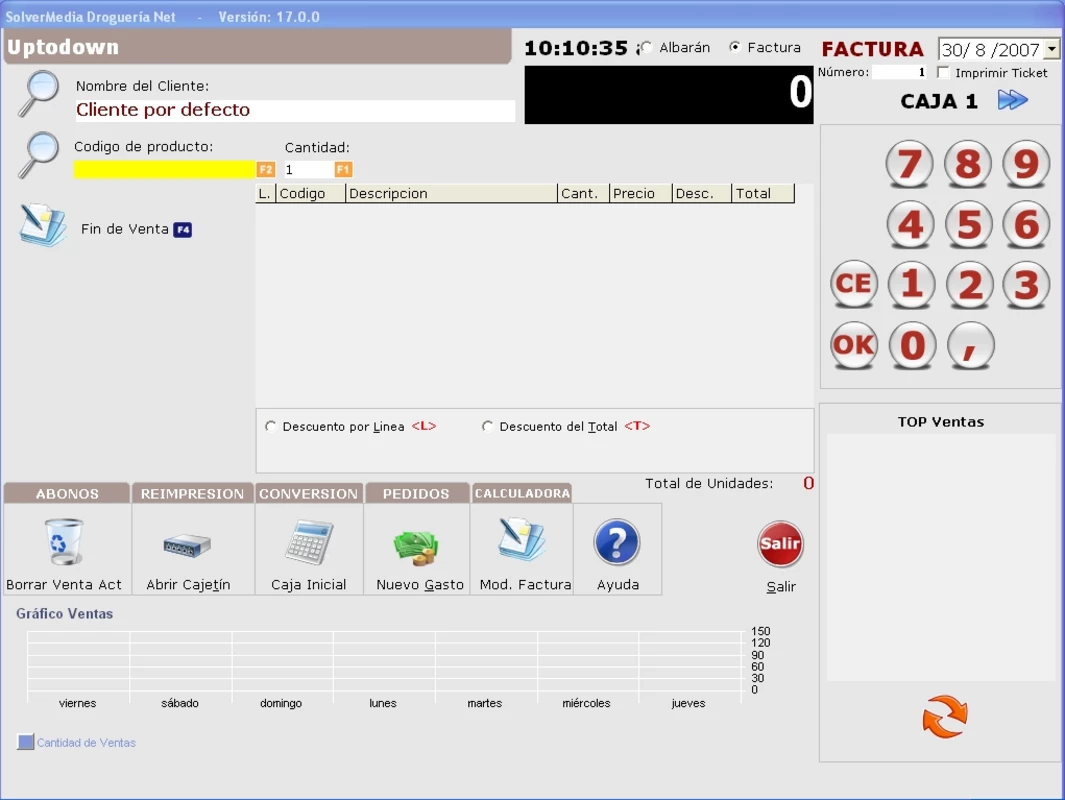Screen dimensions: 1065x800
Task: Select the Albarán radio button
Action: pos(647,48)
